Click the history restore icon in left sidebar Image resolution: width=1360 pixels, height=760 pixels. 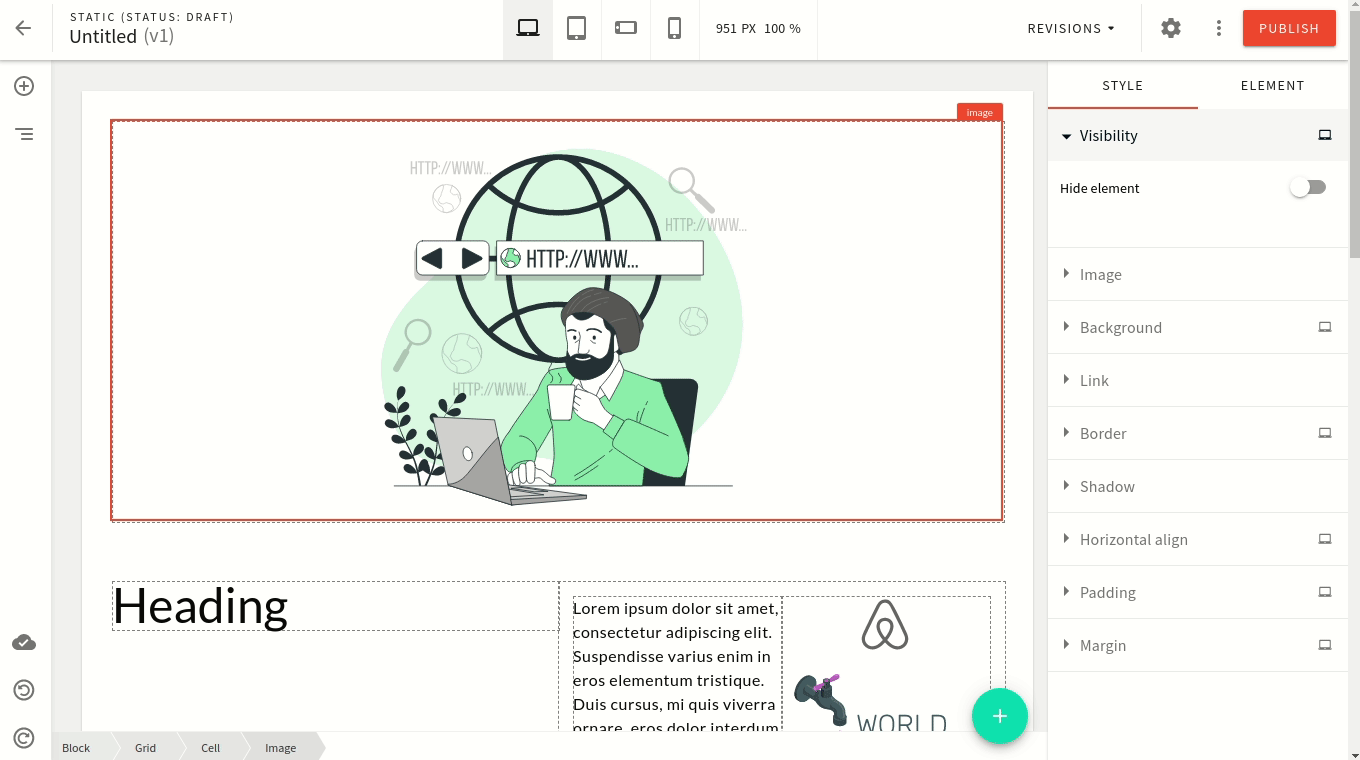click(23, 690)
